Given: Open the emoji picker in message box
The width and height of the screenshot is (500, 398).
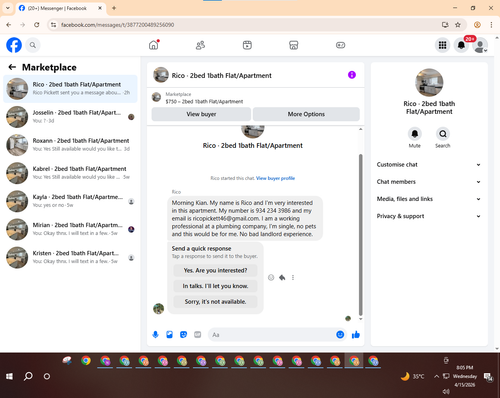Looking at the screenshot, I should [x=340, y=334].
